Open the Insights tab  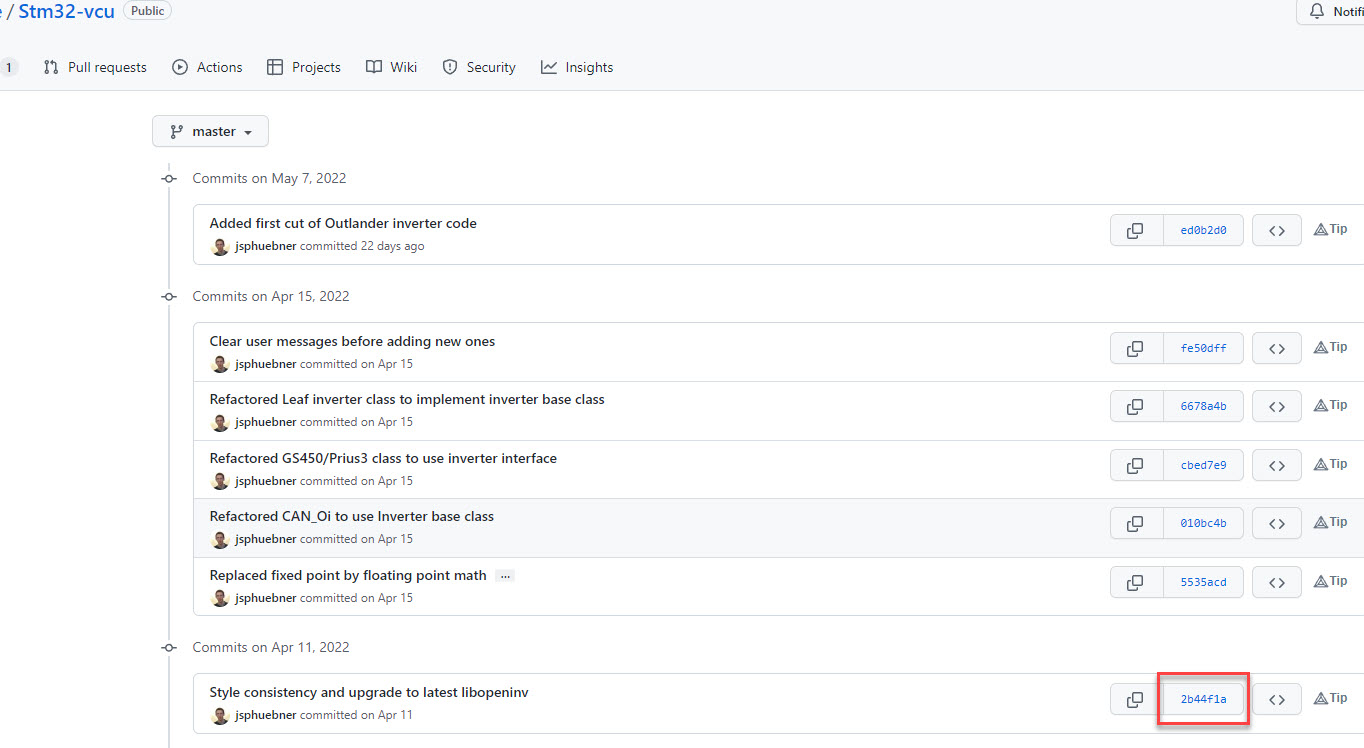pos(577,67)
